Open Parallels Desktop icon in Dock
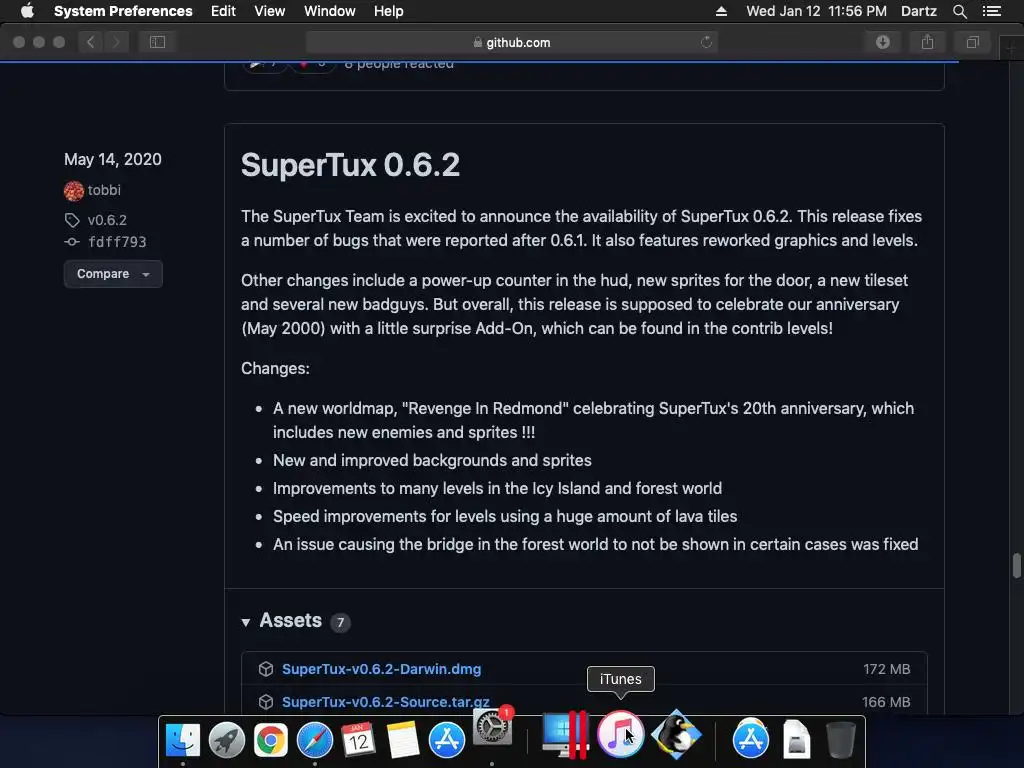This screenshot has height=768, width=1024. [x=566, y=735]
